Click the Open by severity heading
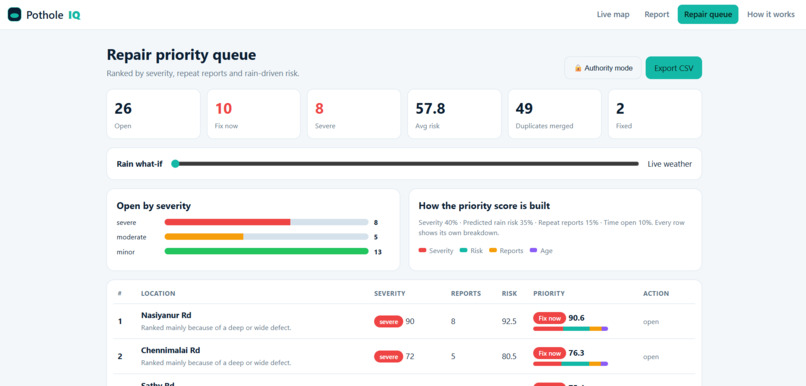This screenshot has width=806, height=386. (154, 206)
